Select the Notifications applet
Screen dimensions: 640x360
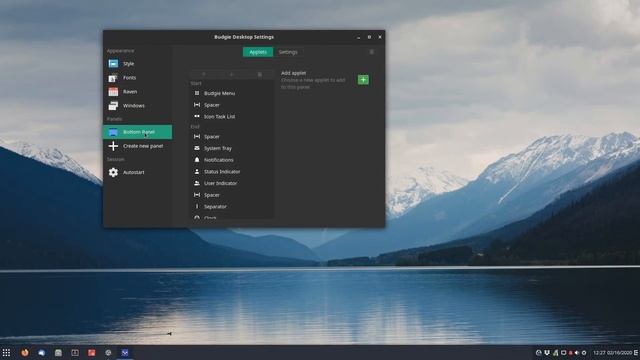[x=232, y=160]
